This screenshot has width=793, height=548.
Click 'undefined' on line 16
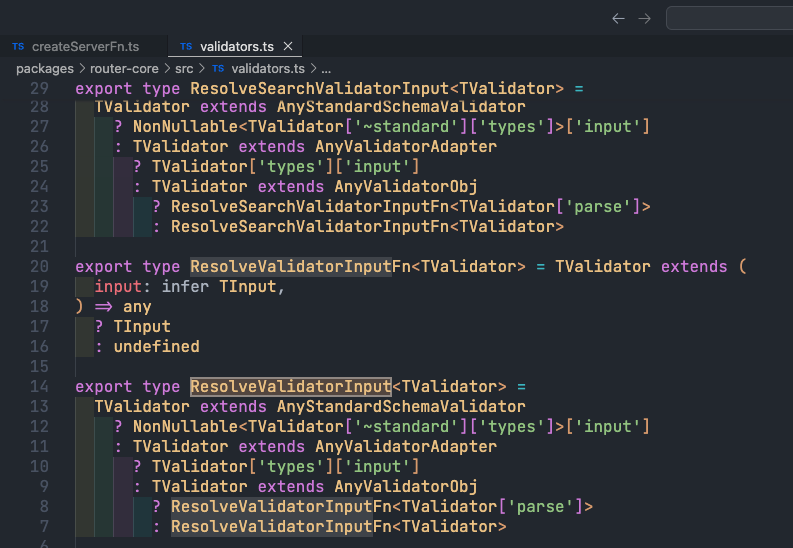[156, 347]
